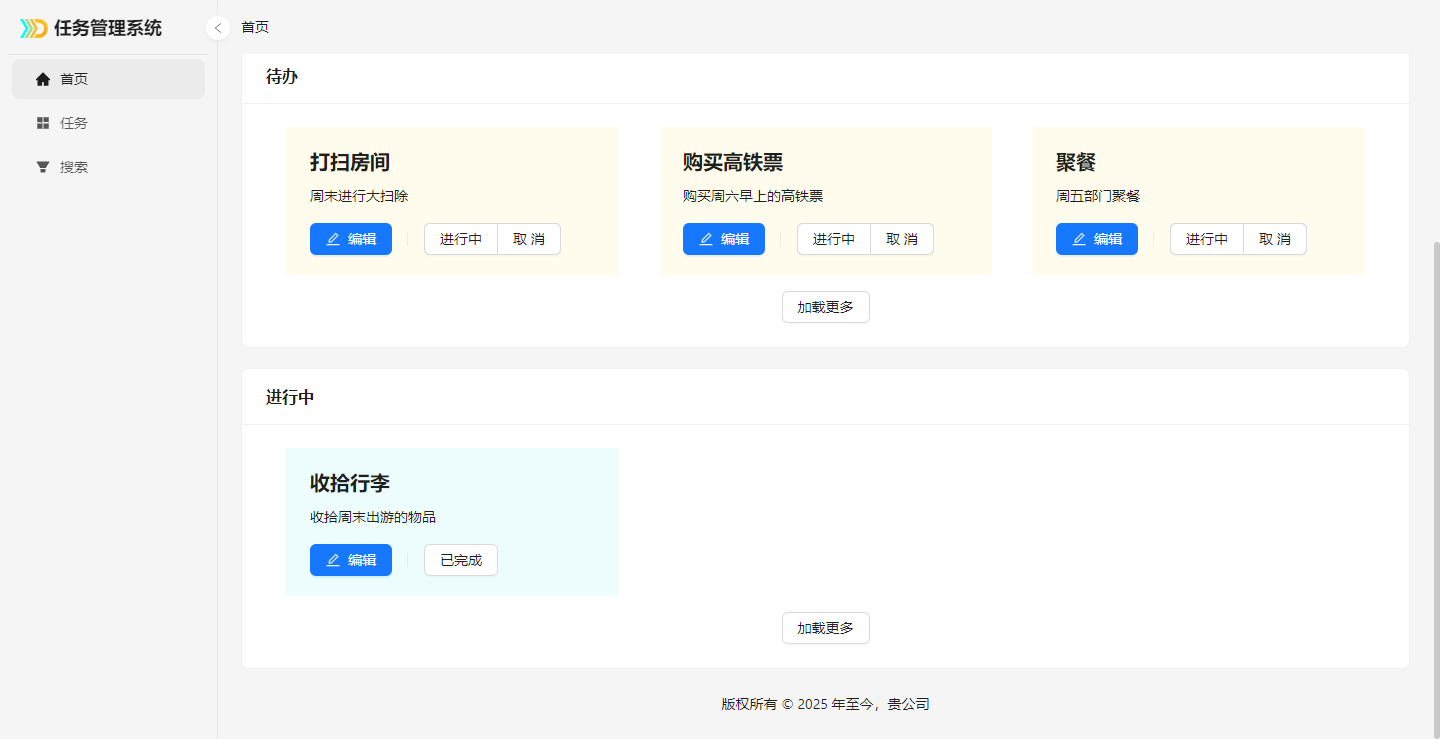Click the 收拾行李 card title

coord(350,483)
